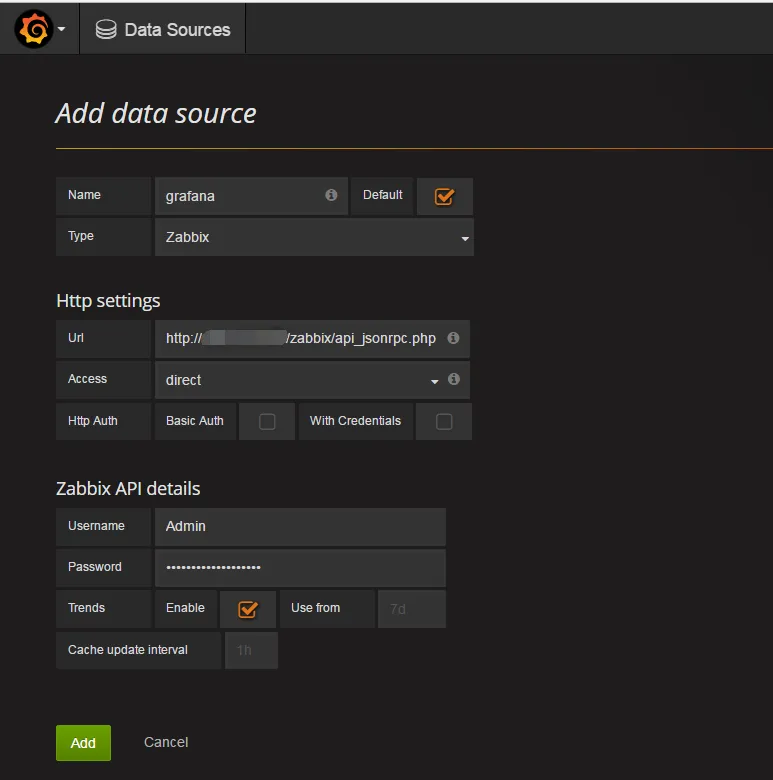Click the Password input field
Image resolution: width=773 pixels, height=780 pixels.
click(300, 567)
